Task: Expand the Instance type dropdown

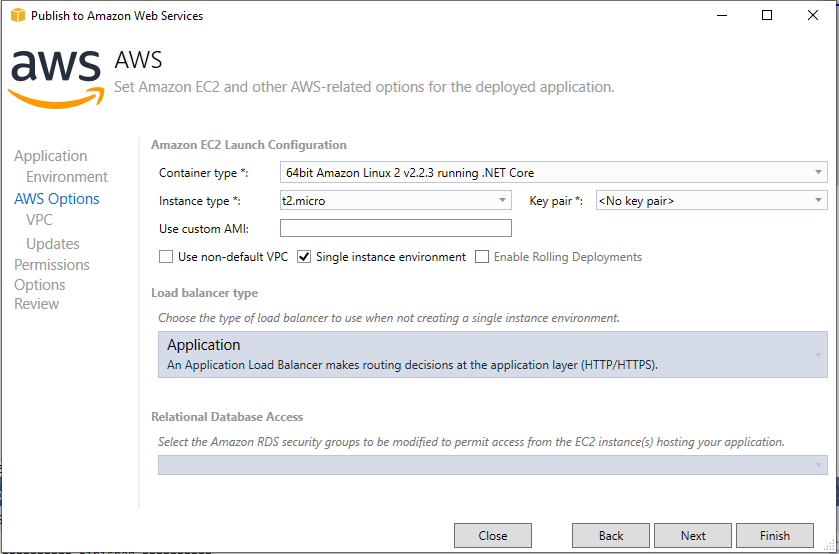Action: pyautogui.click(x=395, y=200)
